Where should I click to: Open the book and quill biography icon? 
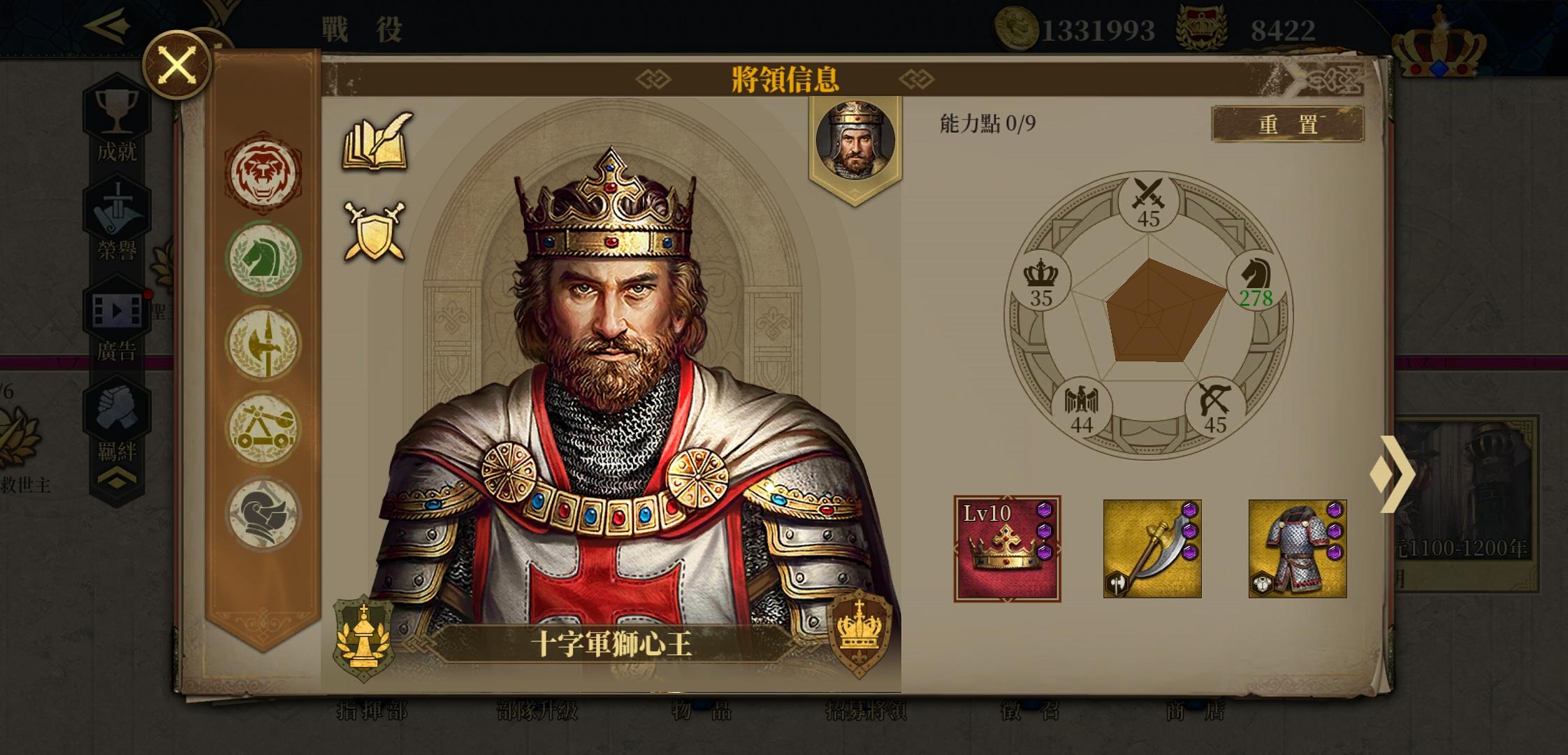point(377,141)
